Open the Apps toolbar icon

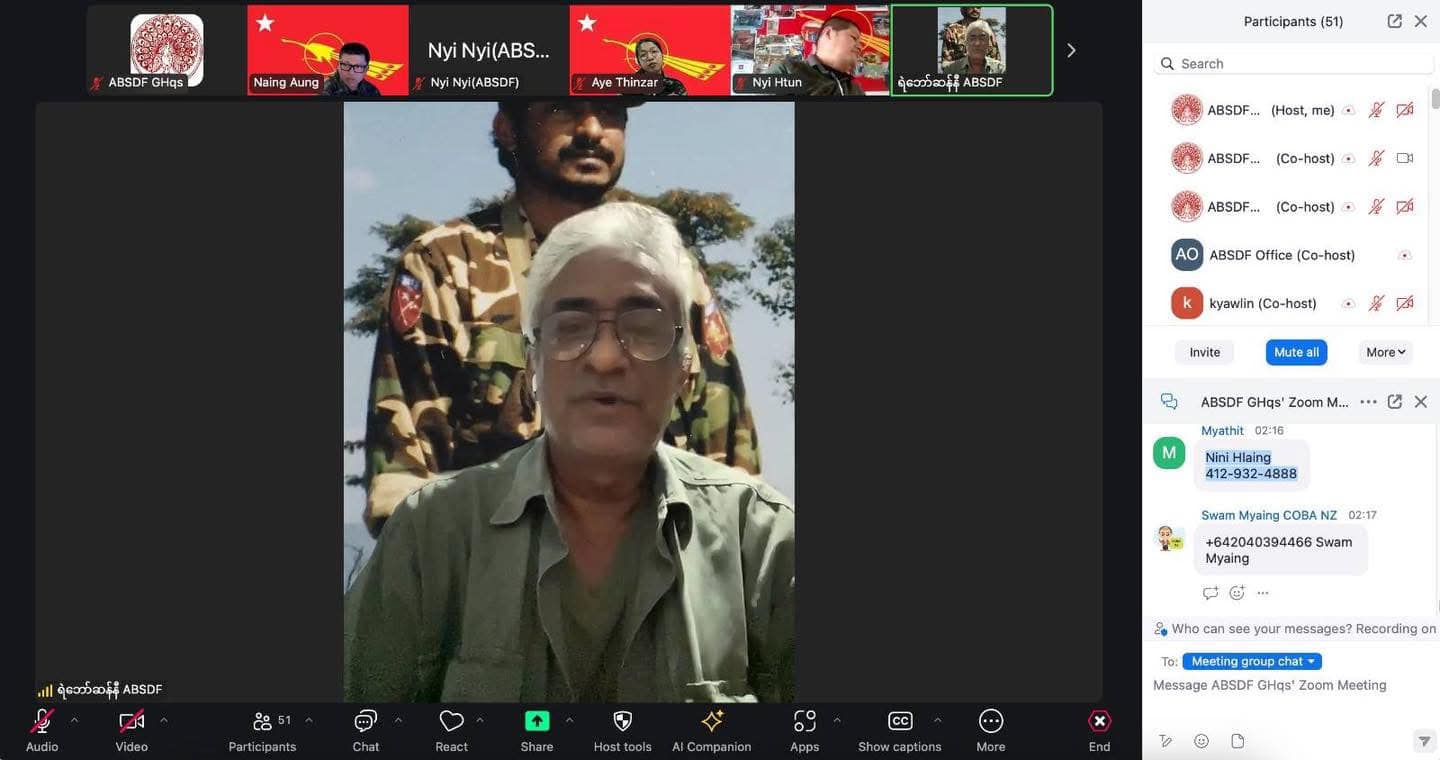pyautogui.click(x=805, y=721)
